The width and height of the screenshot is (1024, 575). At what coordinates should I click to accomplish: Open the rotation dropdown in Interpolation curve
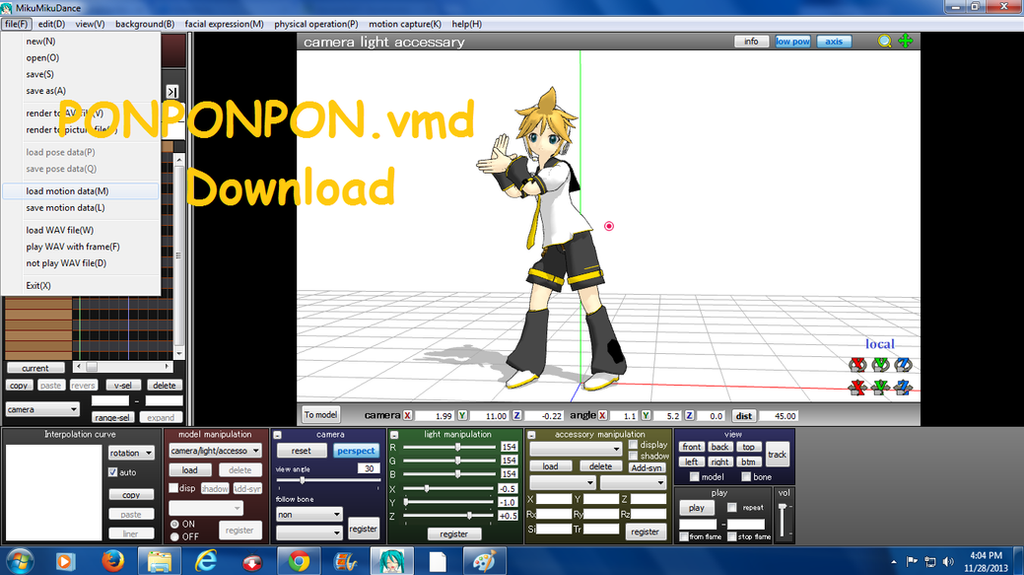131,452
